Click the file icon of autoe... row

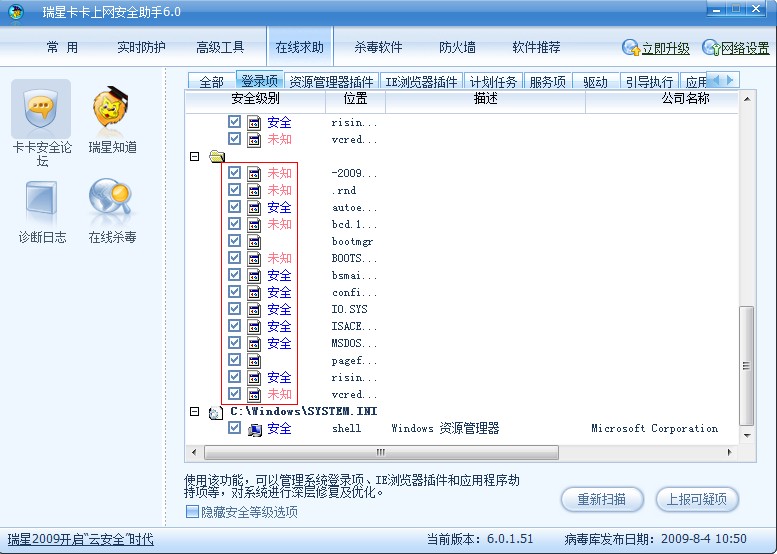(x=254, y=208)
